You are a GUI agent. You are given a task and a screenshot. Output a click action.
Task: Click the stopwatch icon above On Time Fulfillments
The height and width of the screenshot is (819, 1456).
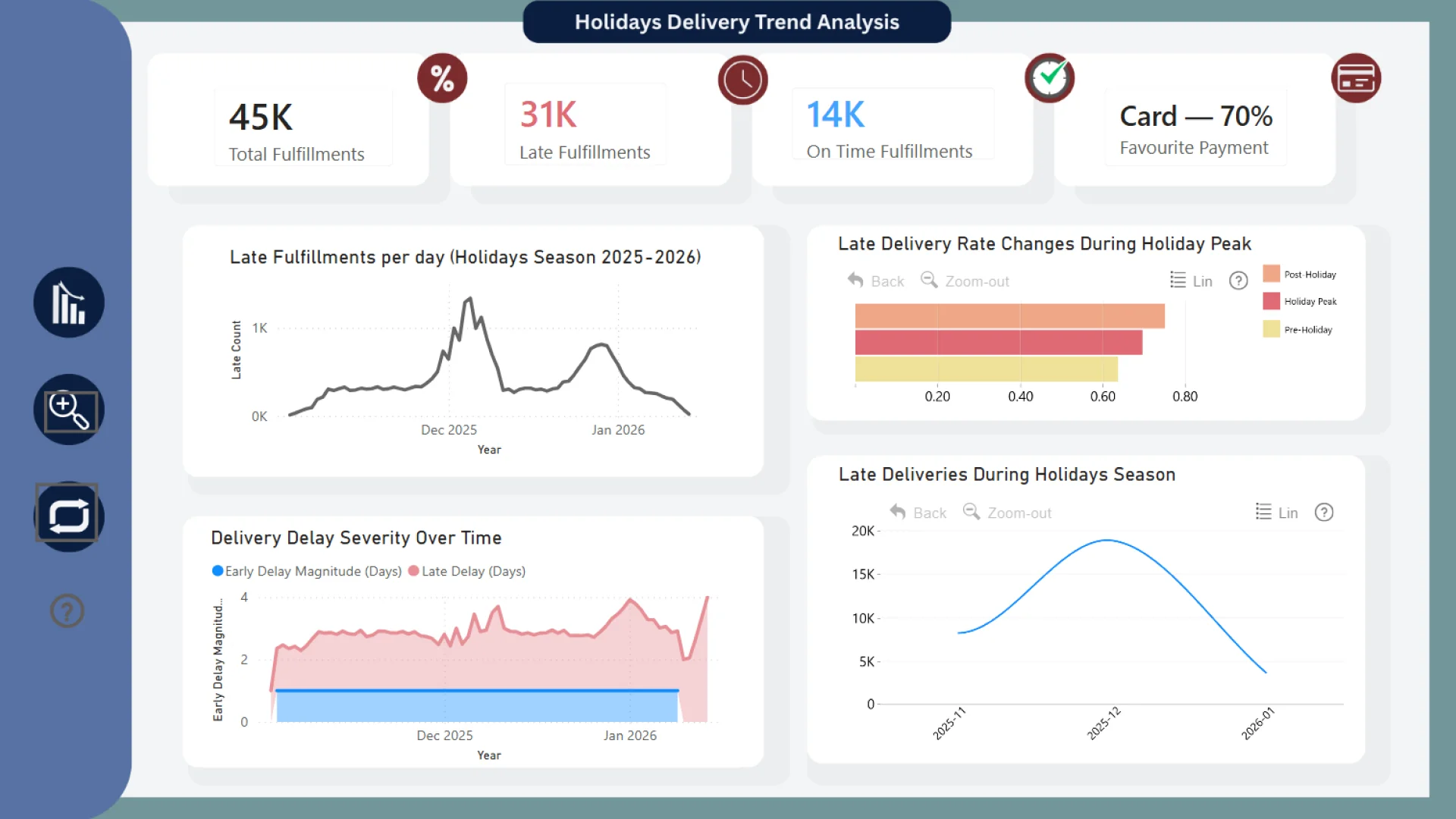(x=1050, y=77)
